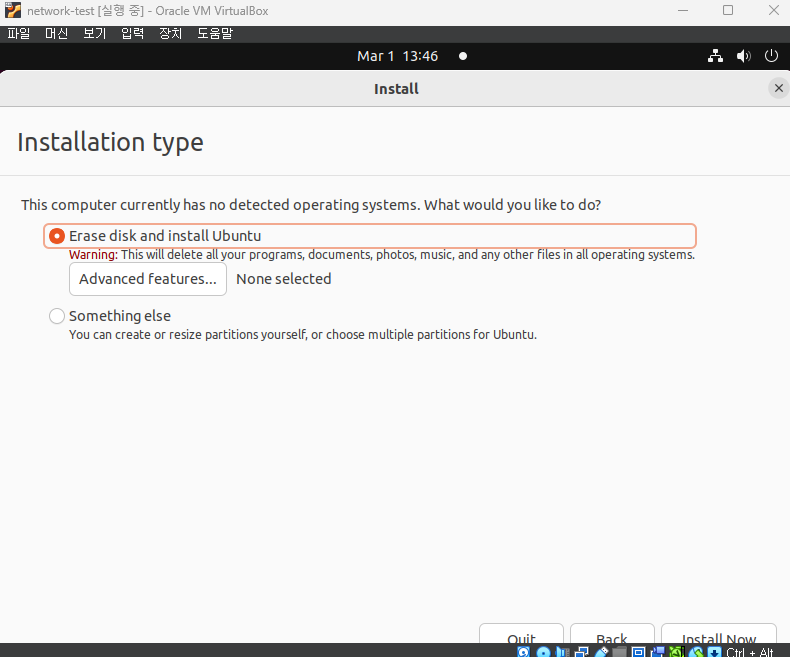Click the VirtualBox USB device status icon
The height and width of the screenshot is (657, 790).
601,652
